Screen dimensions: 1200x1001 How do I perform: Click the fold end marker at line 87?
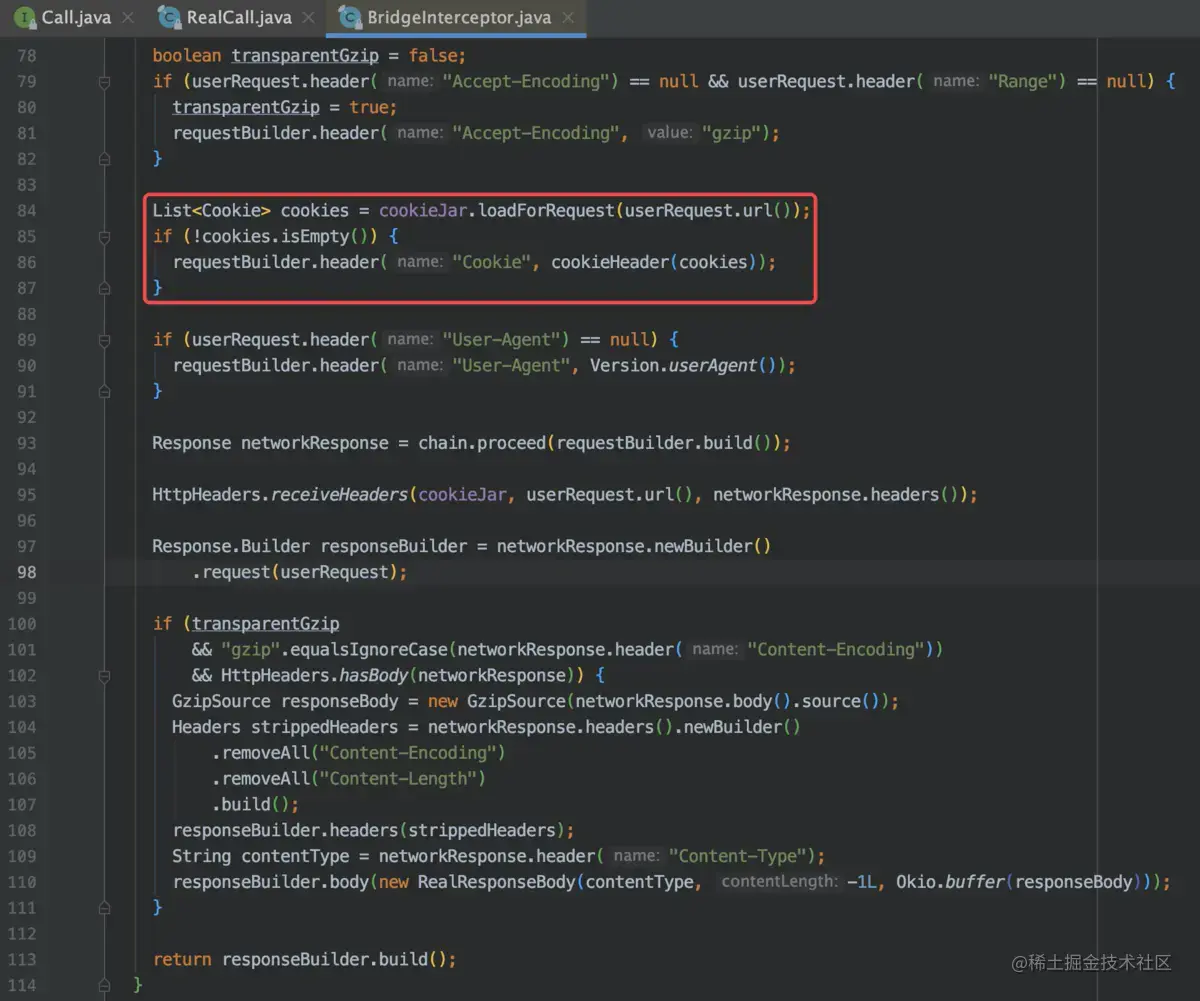coord(104,288)
